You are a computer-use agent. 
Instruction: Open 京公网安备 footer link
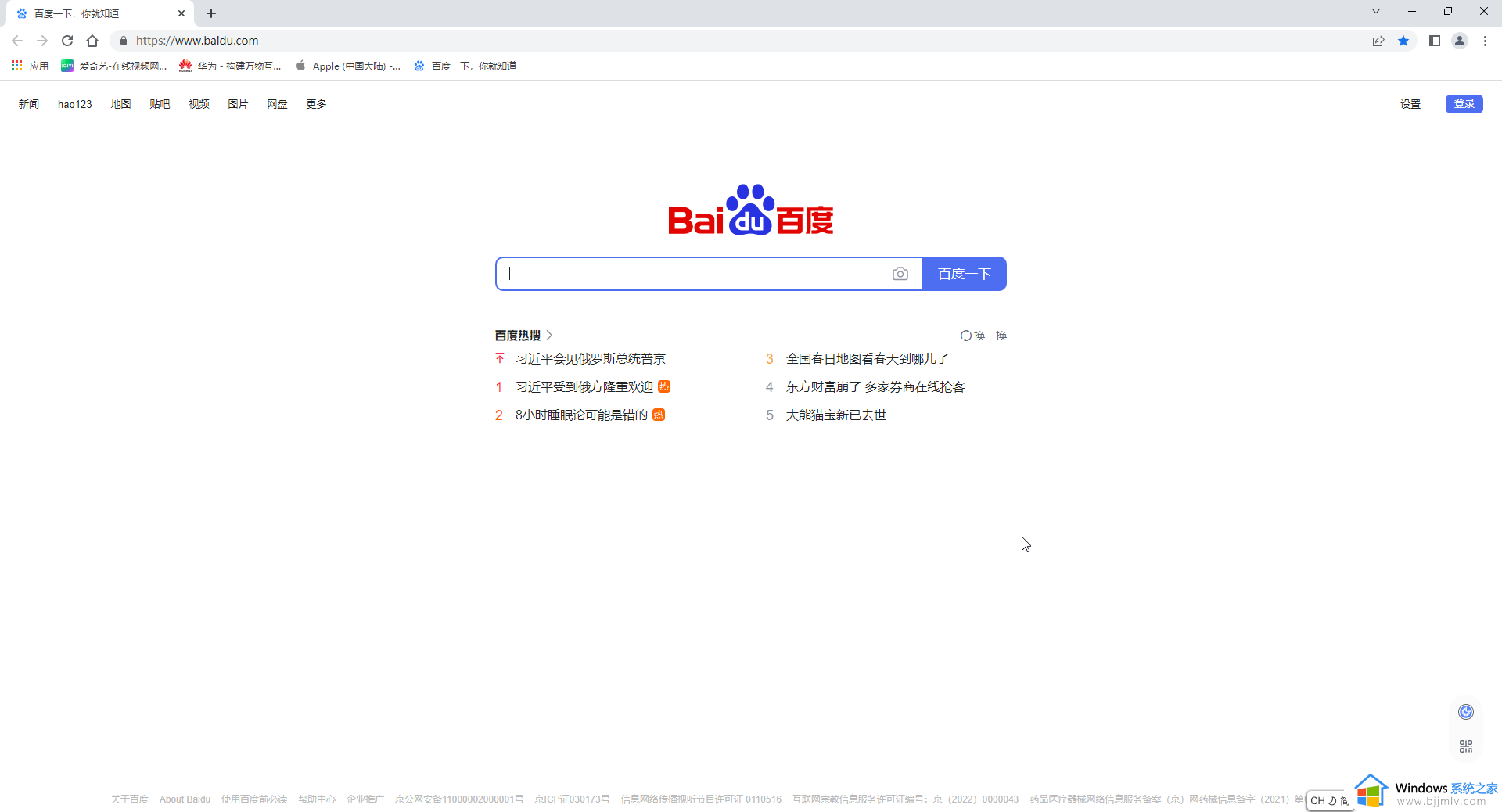pos(459,799)
